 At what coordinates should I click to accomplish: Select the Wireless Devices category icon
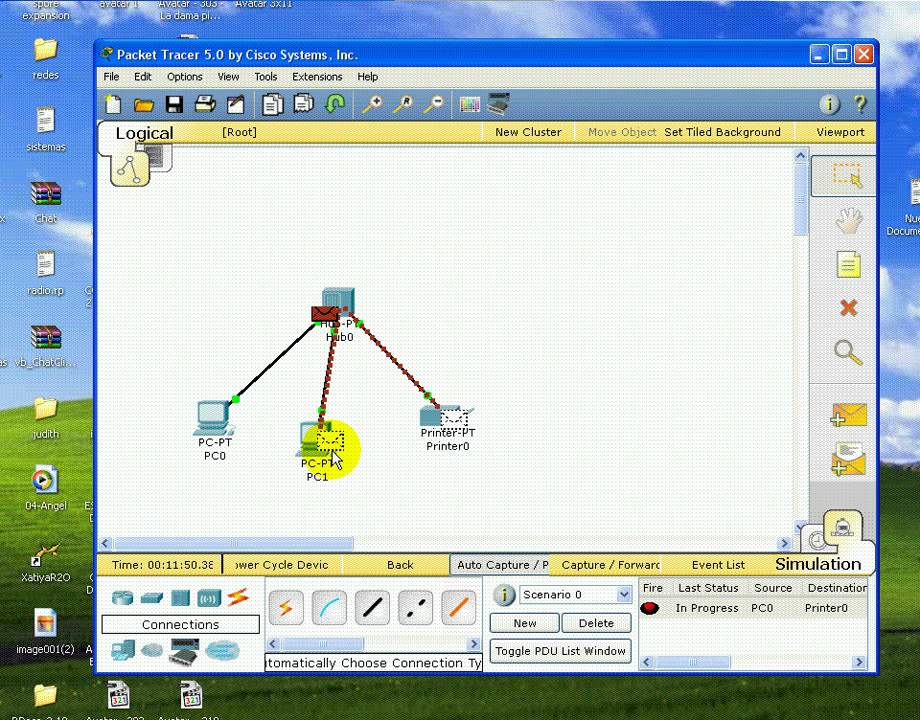209,598
